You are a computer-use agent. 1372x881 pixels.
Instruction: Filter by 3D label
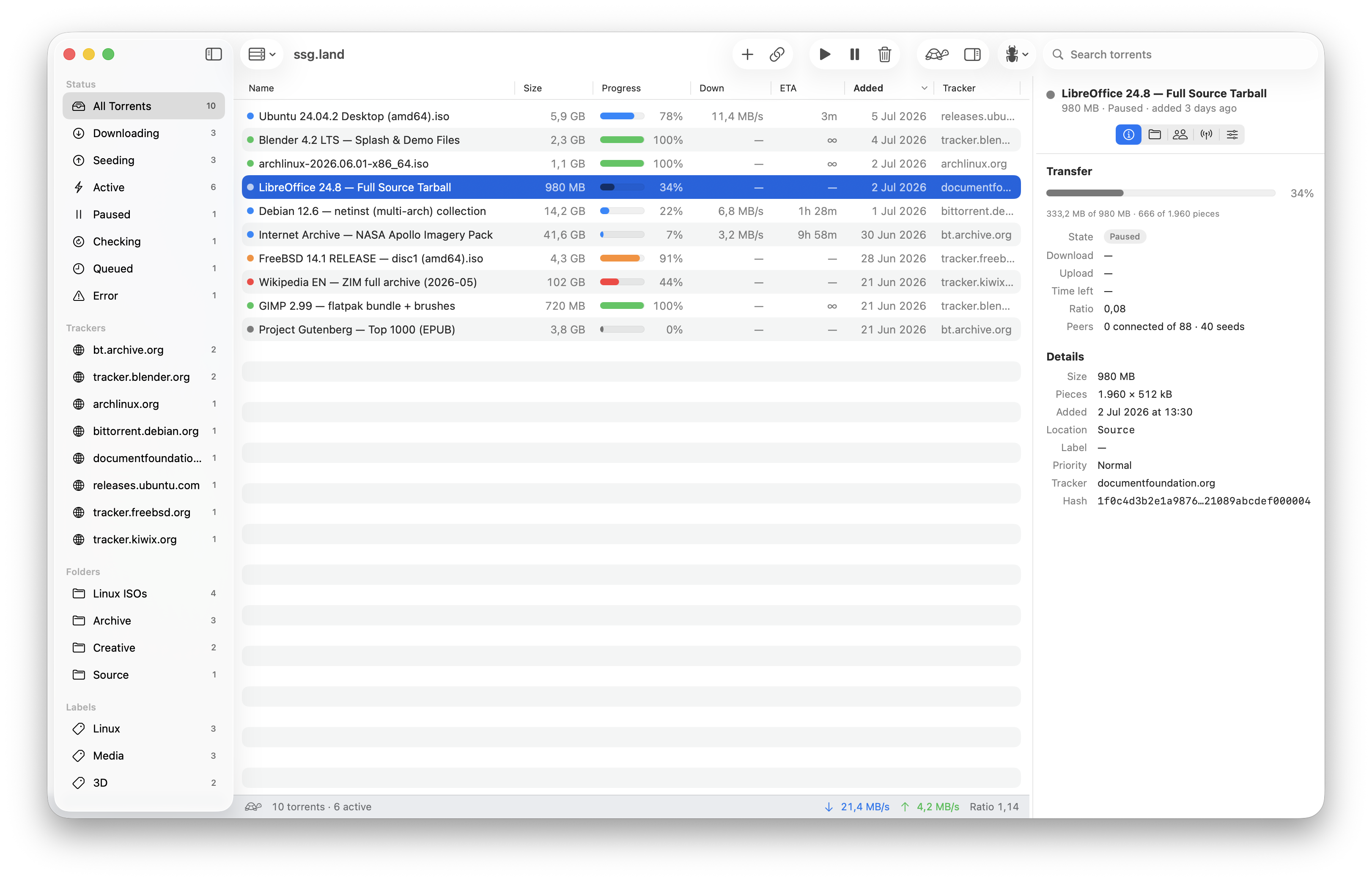tap(143, 782)
